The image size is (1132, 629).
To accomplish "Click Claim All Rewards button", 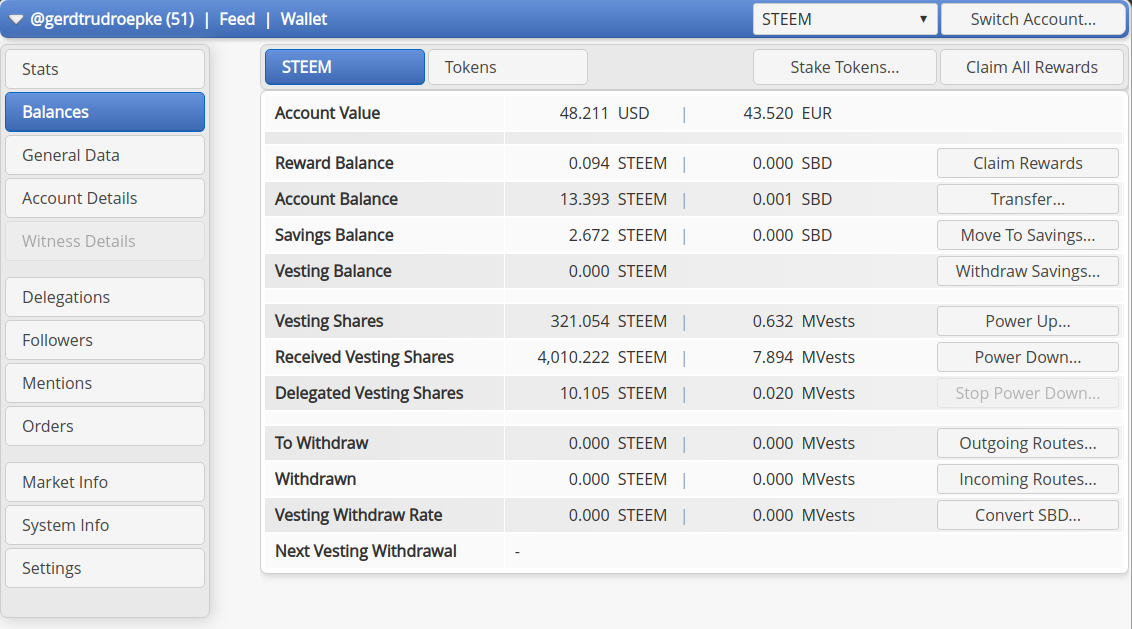I will click(x=1032, y=67).
